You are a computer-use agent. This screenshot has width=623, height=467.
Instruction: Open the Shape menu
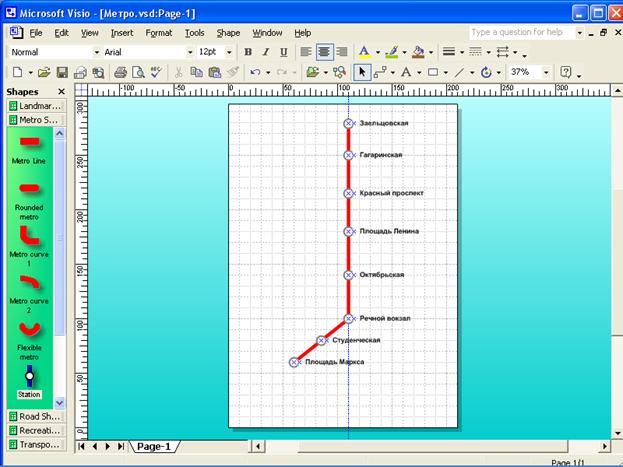pyautogui.click(x=228, y=33)
